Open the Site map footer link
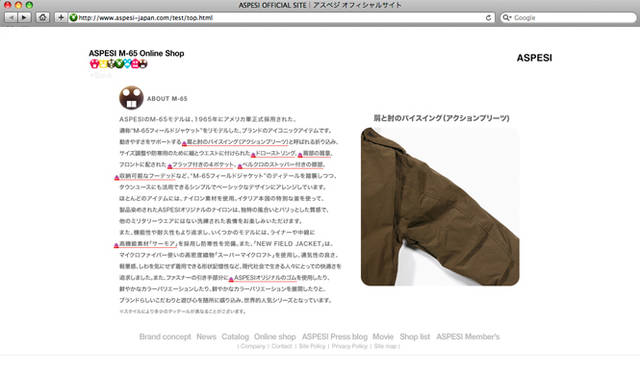Viewport: 640px width, 373px height. pos(385,346)
